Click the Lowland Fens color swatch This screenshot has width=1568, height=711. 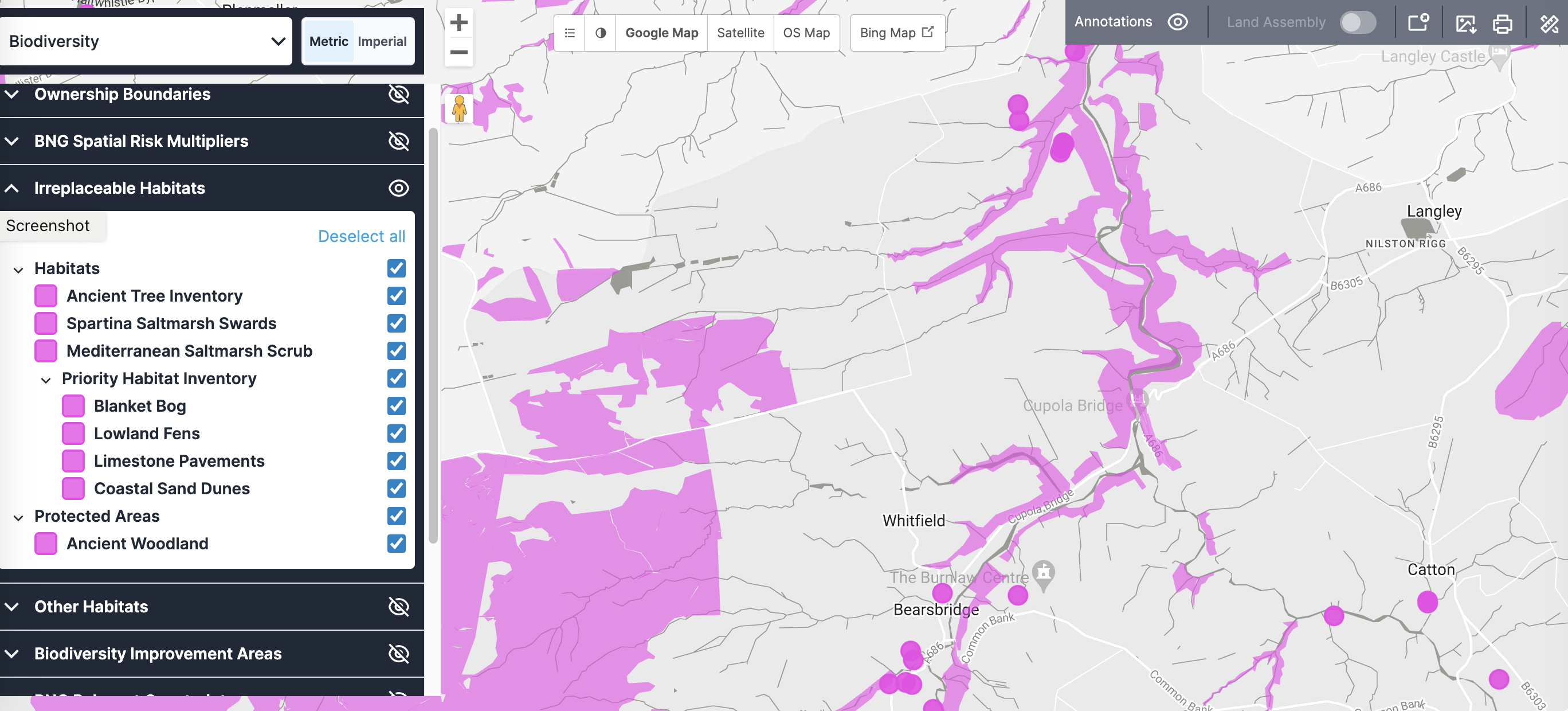point(73,433)
